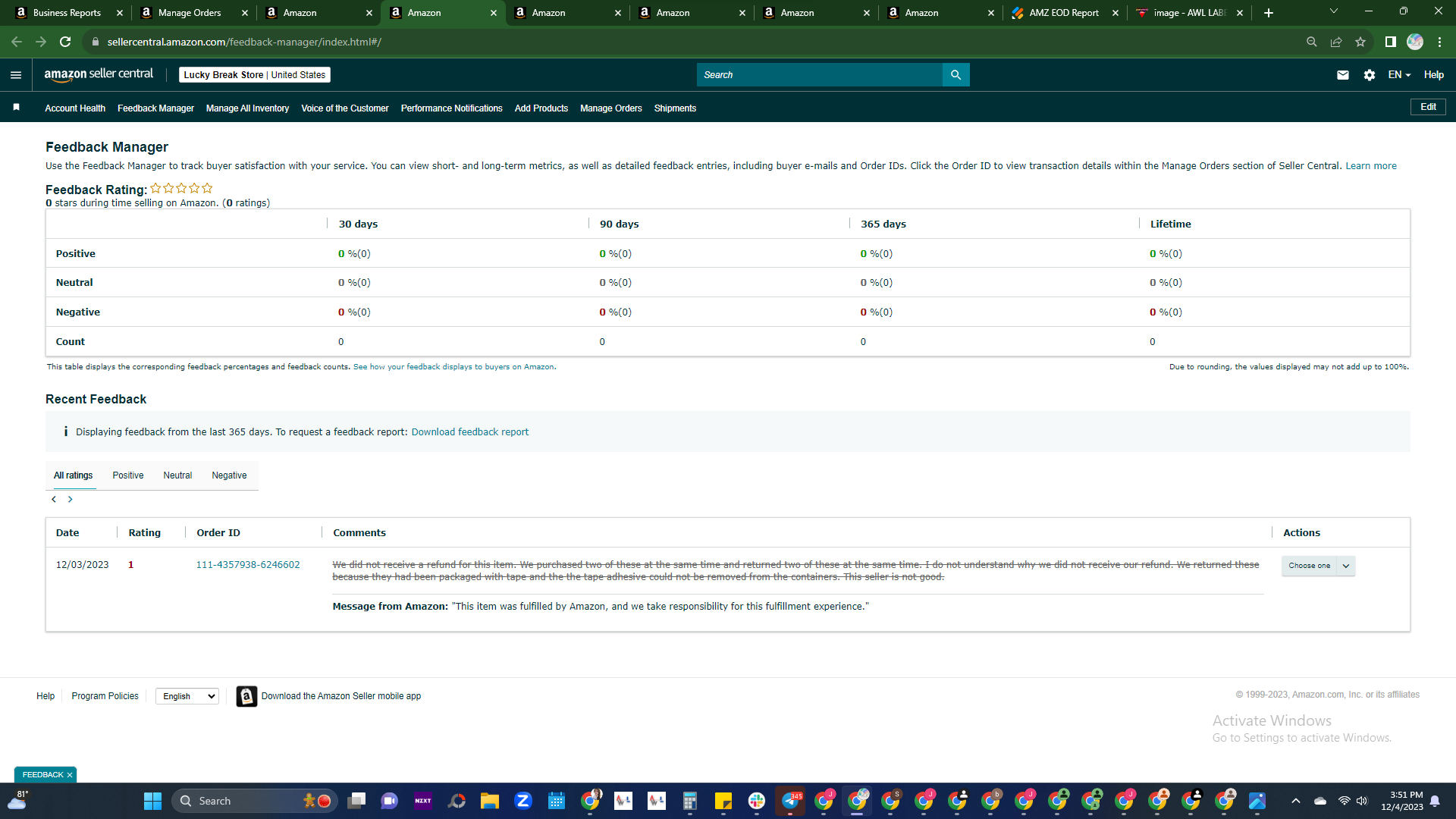Switch to the Business Reports browser tab
This screenshot has height=819, width=1456.
67,13
